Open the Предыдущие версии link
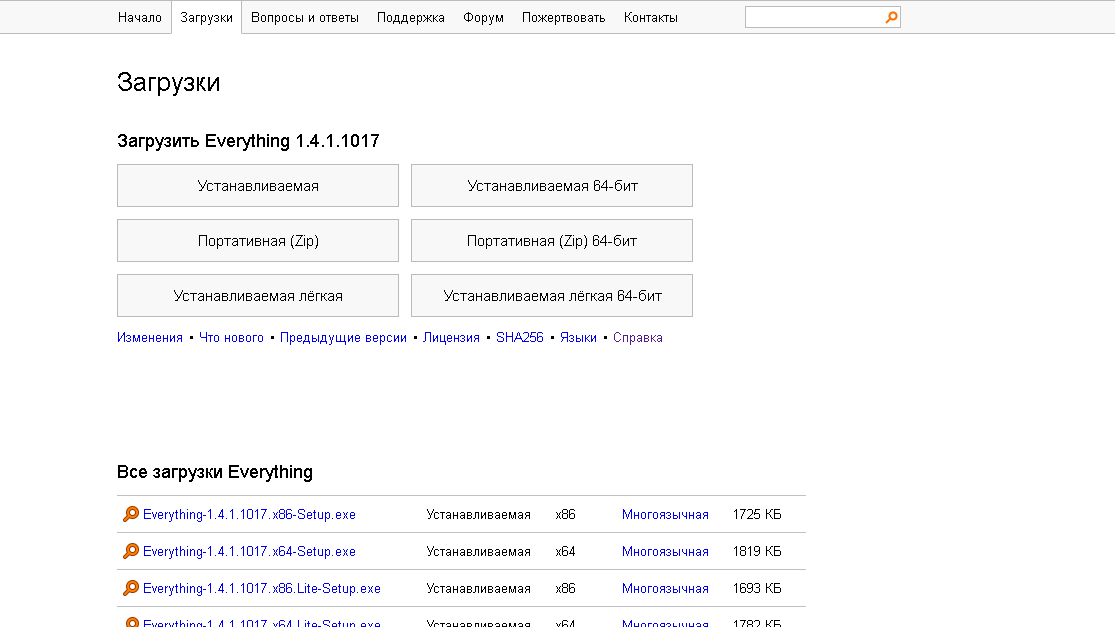This screenshot has height=627, width=1115. 343,338
